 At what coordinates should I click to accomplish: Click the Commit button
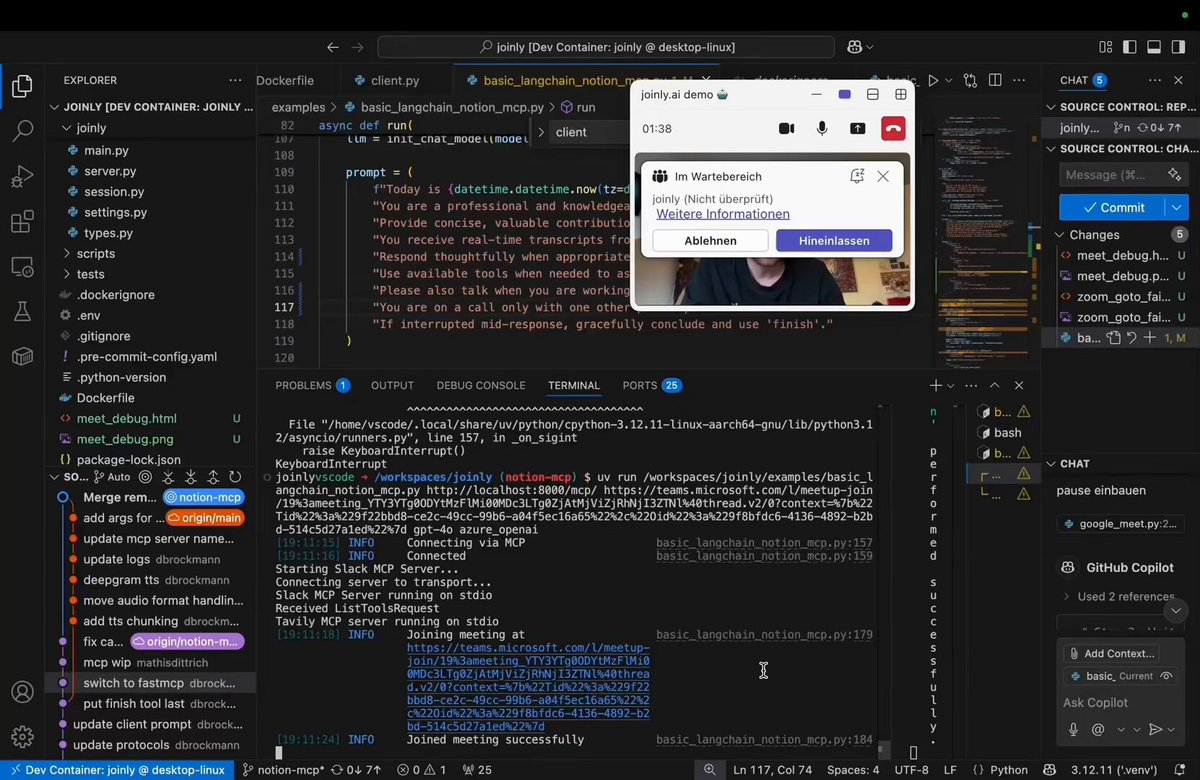coord(1112,207)
